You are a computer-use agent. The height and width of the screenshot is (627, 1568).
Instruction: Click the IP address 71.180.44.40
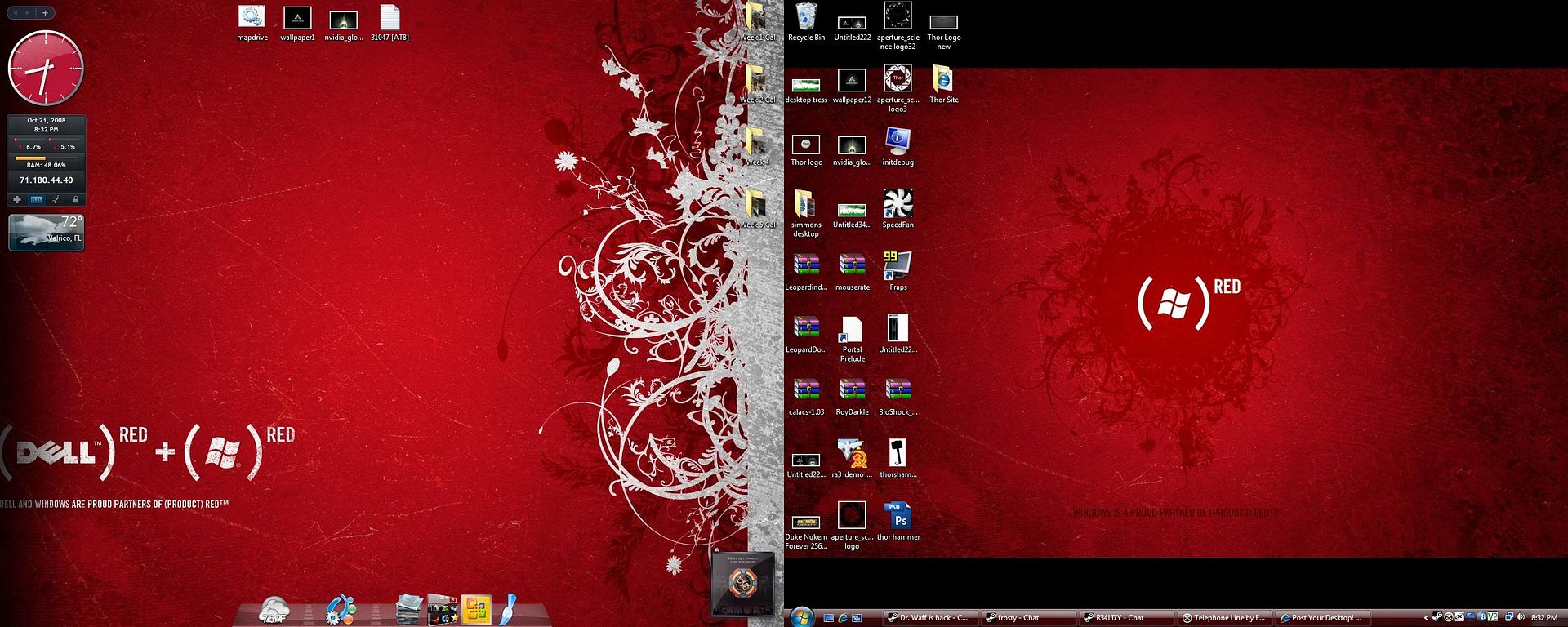(x=47, y=180)
